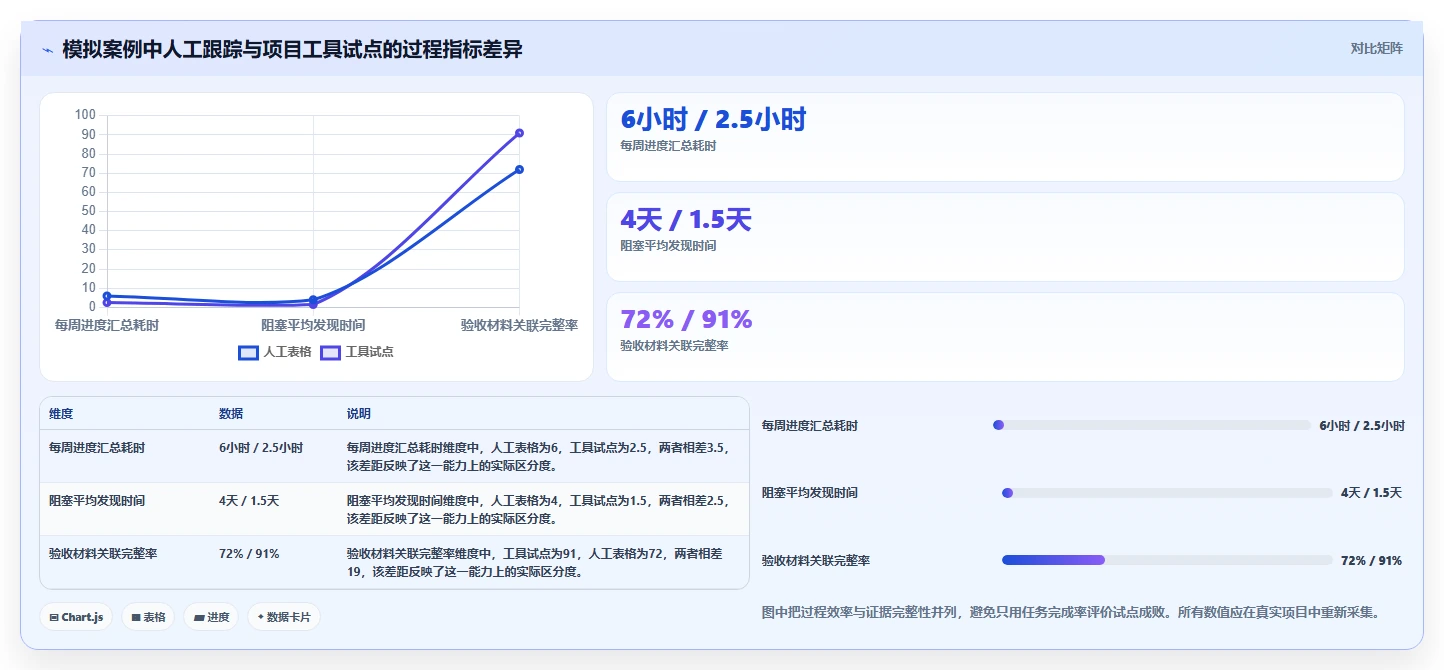The width and height of the screenshot is (1444, 670).
Task: Toggle the 人工表格 legend item
Action: pos(275,352)
